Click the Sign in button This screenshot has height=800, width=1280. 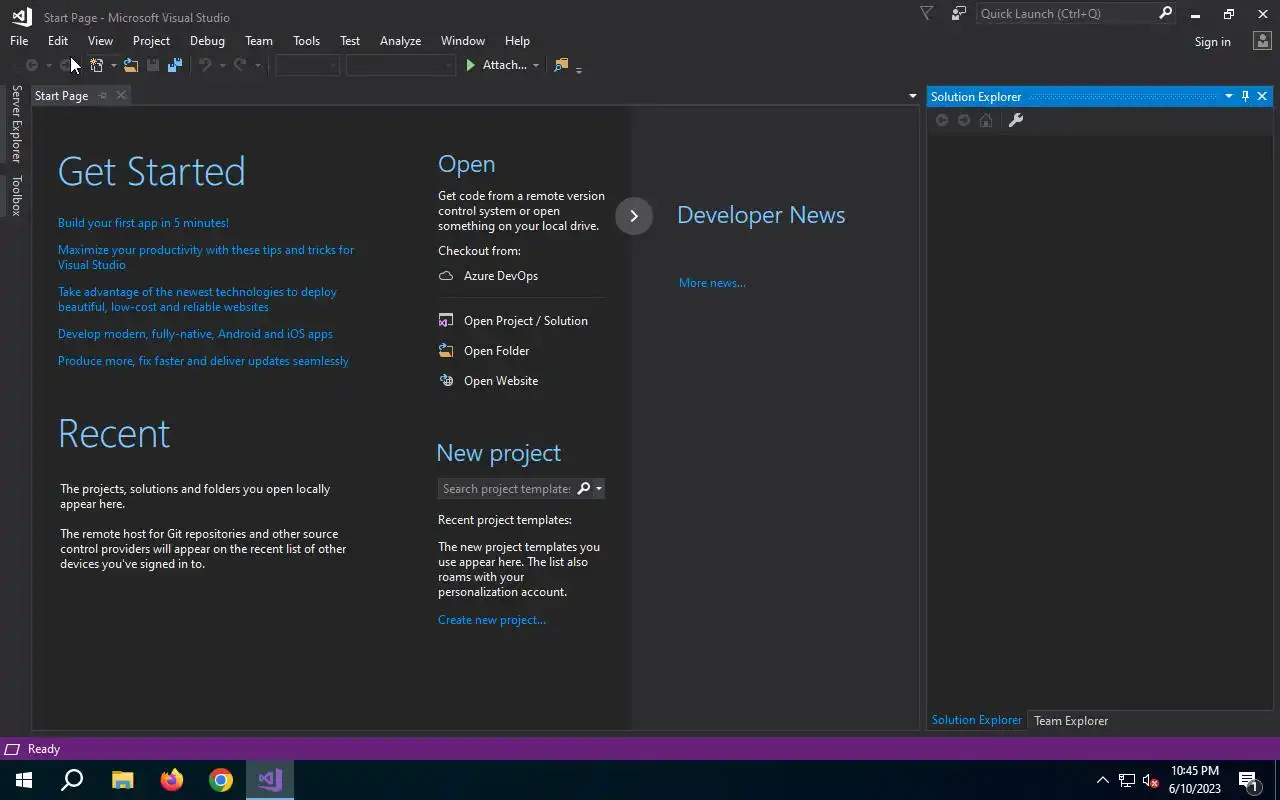[1212, 42]
